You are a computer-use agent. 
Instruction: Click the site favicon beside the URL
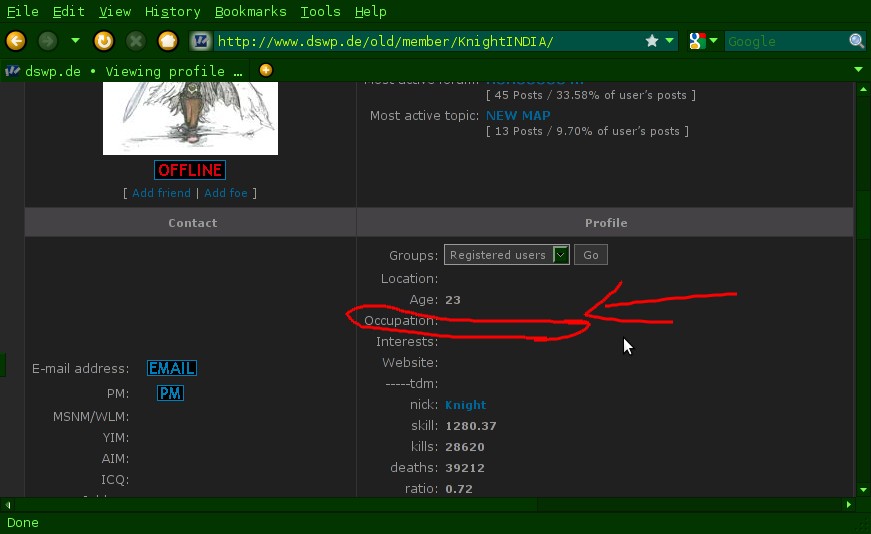tap(201, 41)
